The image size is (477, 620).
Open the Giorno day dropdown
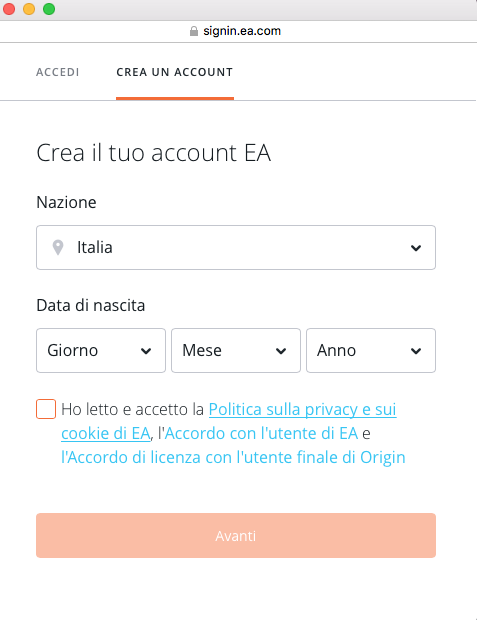(x=101, y=350)
